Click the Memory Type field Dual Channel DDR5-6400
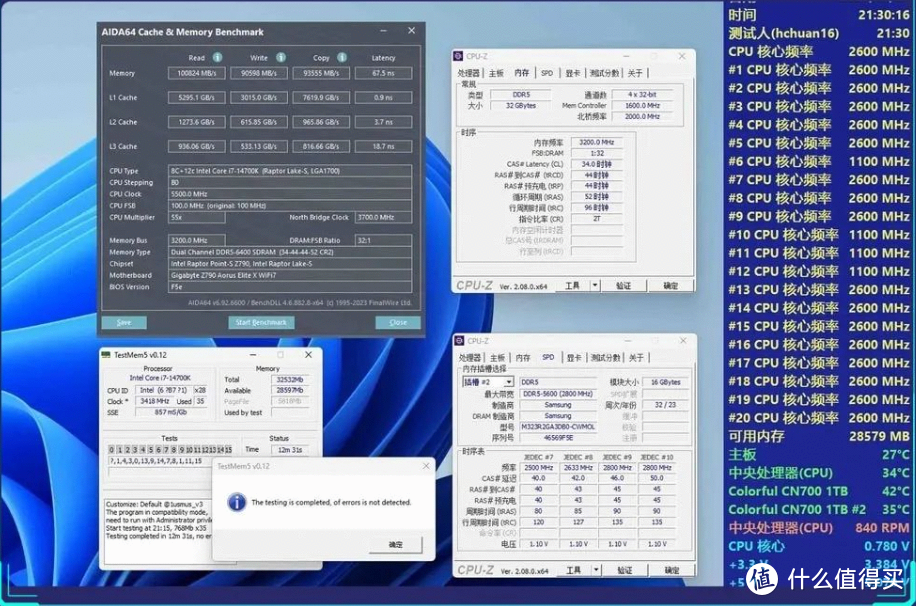The image size is (916, 606). click(290, 252)
